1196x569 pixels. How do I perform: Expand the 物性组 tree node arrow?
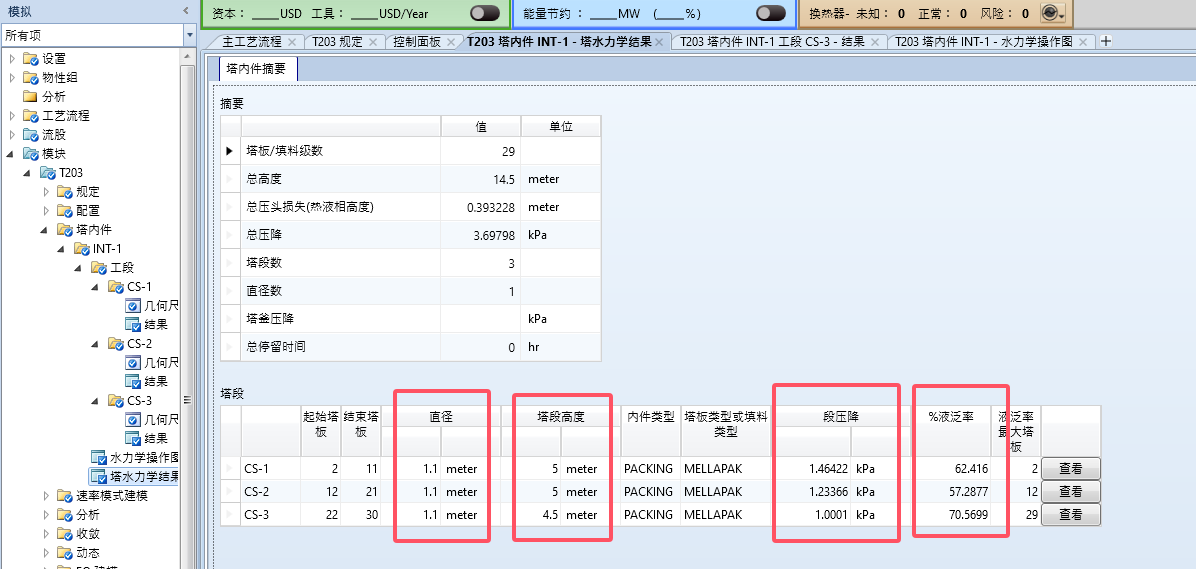click(11, 78)
